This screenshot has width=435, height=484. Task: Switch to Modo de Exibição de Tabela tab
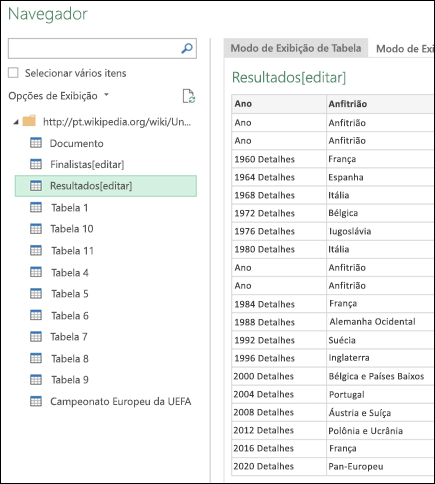[x=296, y=48]
